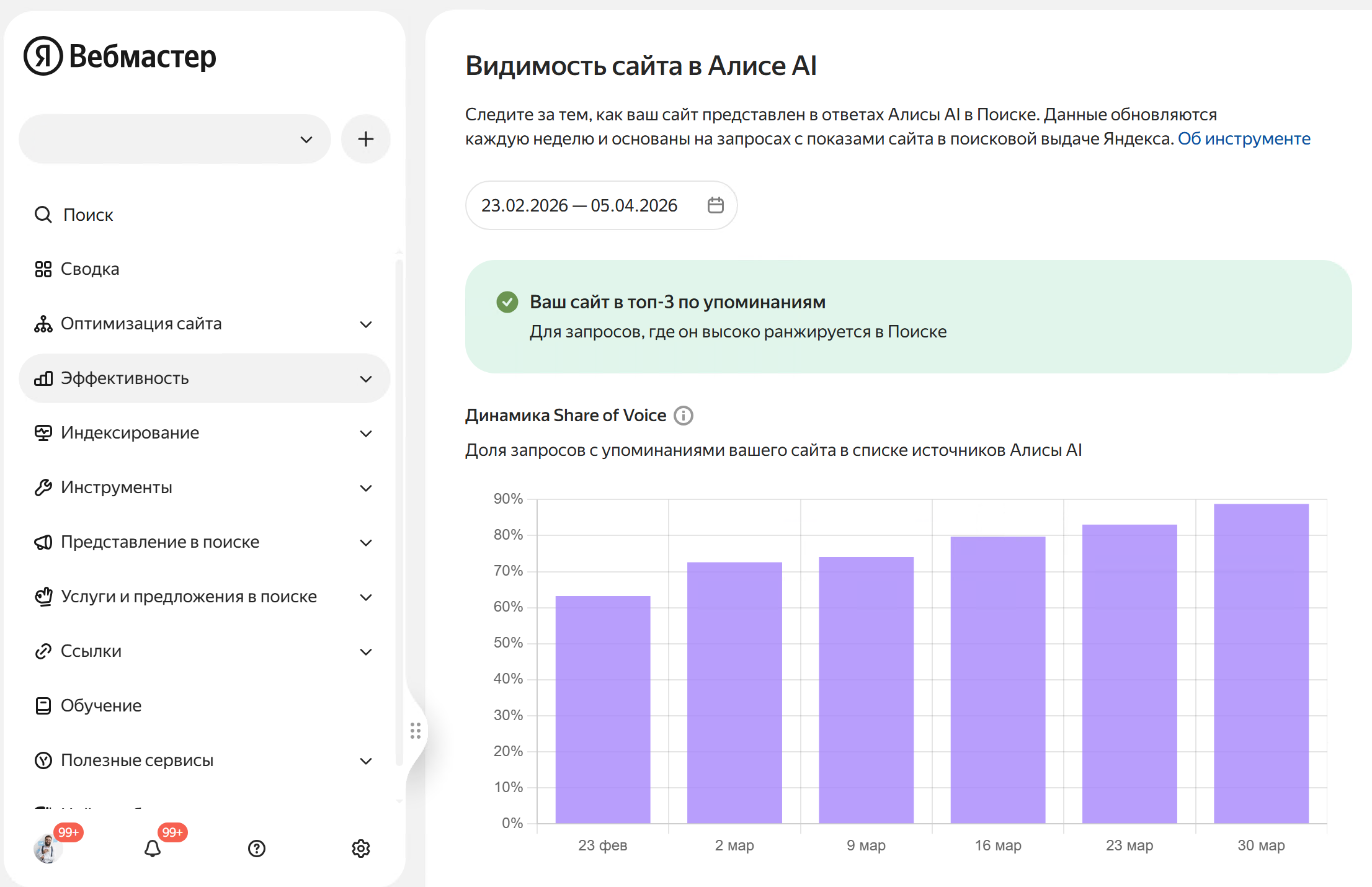Expand Полезные сервисы chevron
This screenshot has width=1372, height=887.
point(366,760)
